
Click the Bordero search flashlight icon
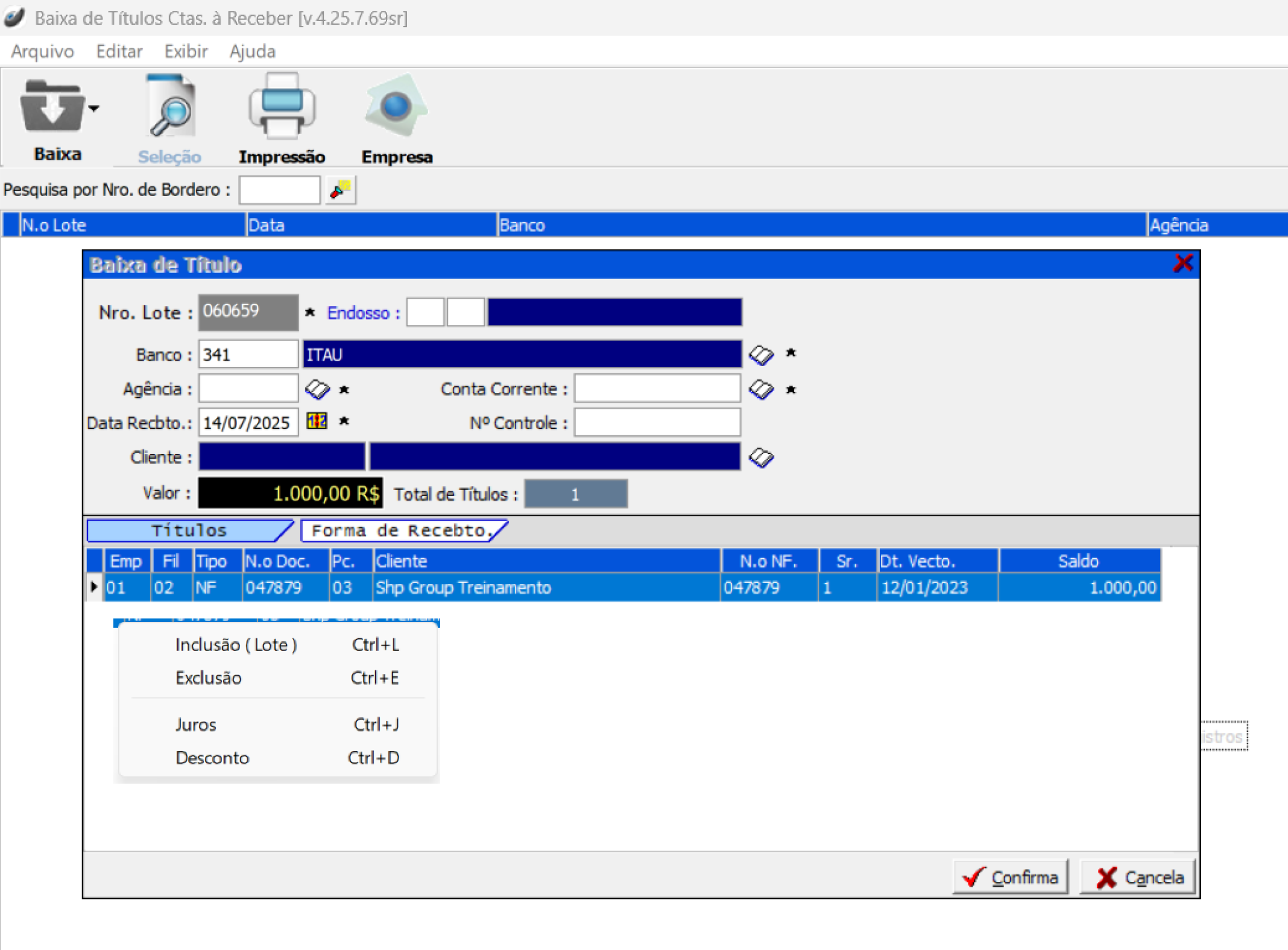pos(340,190)
